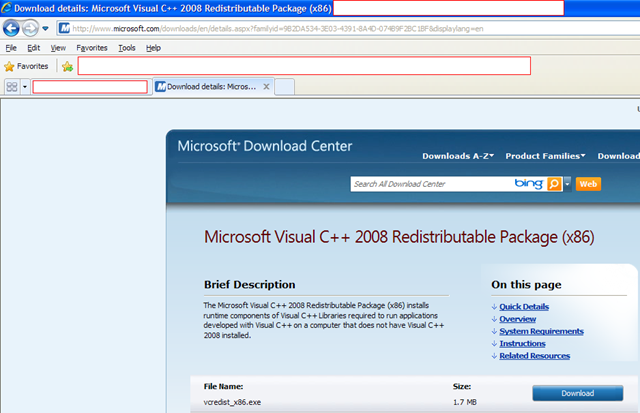
Task: Focus Search All Download Center field
Action: pyautogui.click(x=432, y=184)
